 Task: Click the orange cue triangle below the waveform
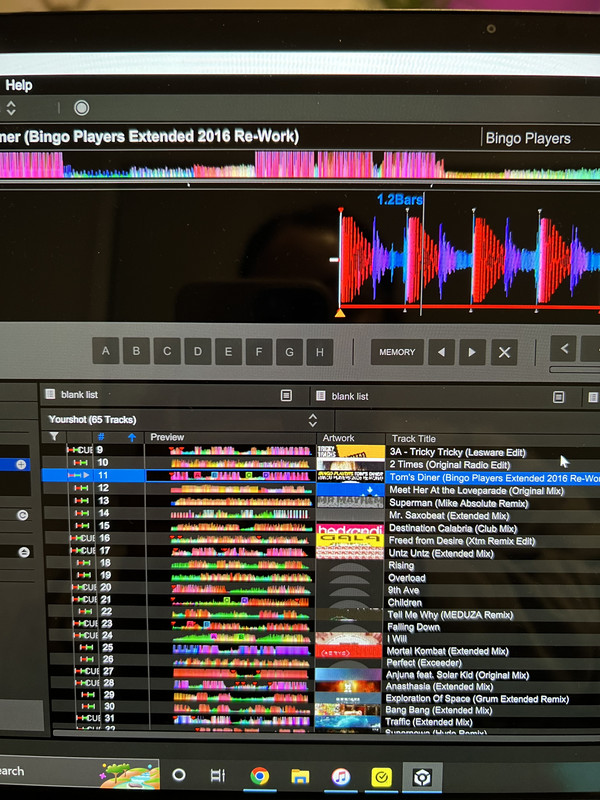[x=340, y=312]
